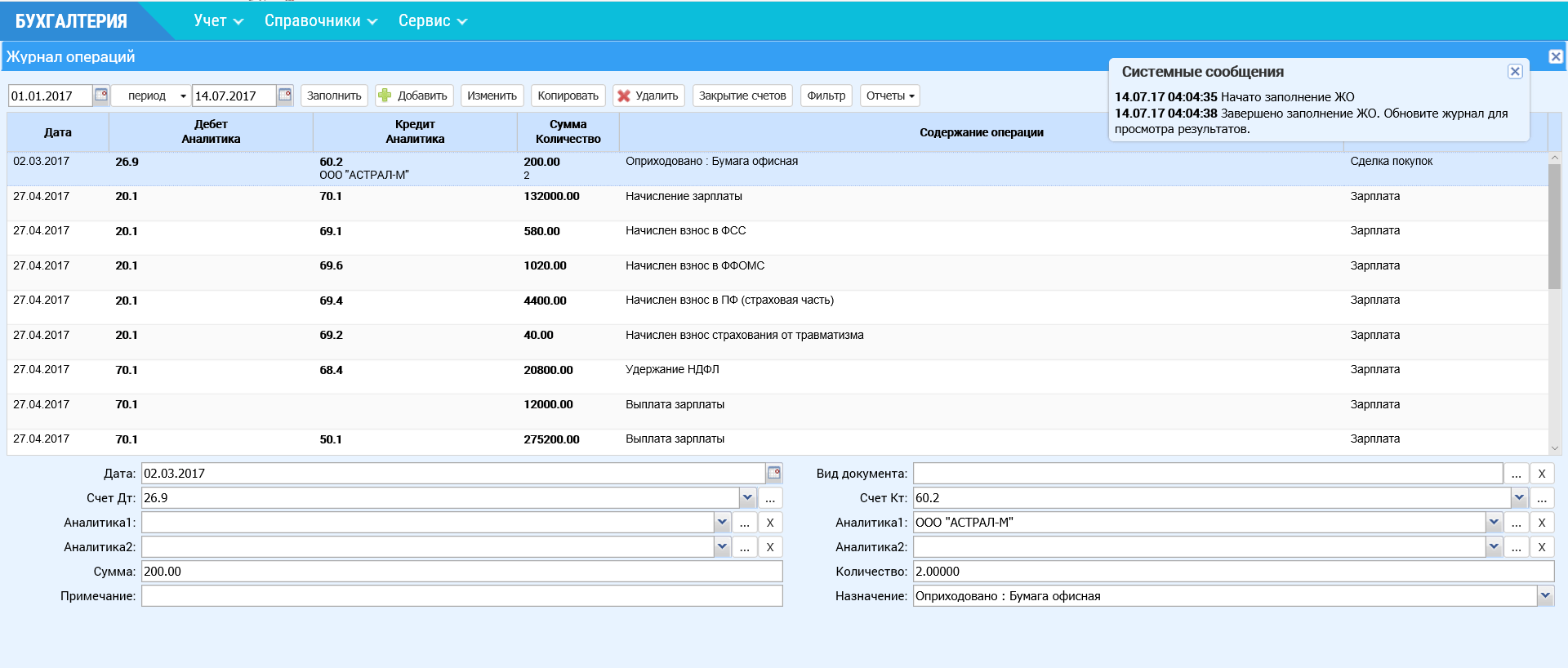This screenshot has width=1568, height=668.
Task: Open calendar icon beside Дата field
Action: [x=773, y=473]
